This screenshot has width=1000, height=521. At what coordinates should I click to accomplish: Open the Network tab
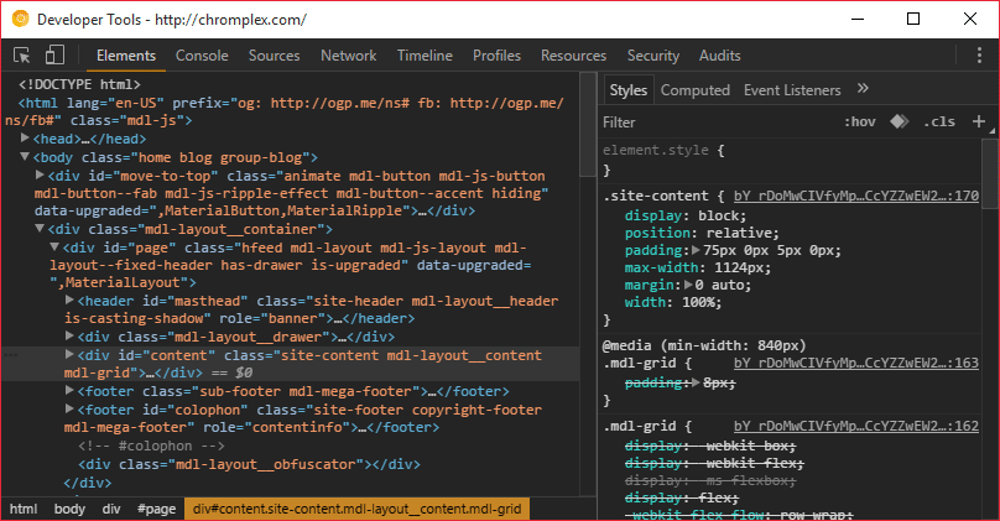click(x=348, y=55)
